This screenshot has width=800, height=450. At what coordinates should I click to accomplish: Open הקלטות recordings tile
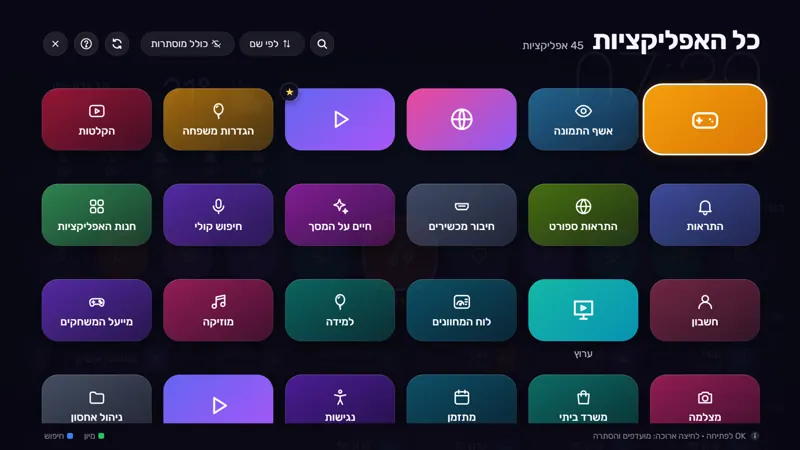click(x=96, y=119)
